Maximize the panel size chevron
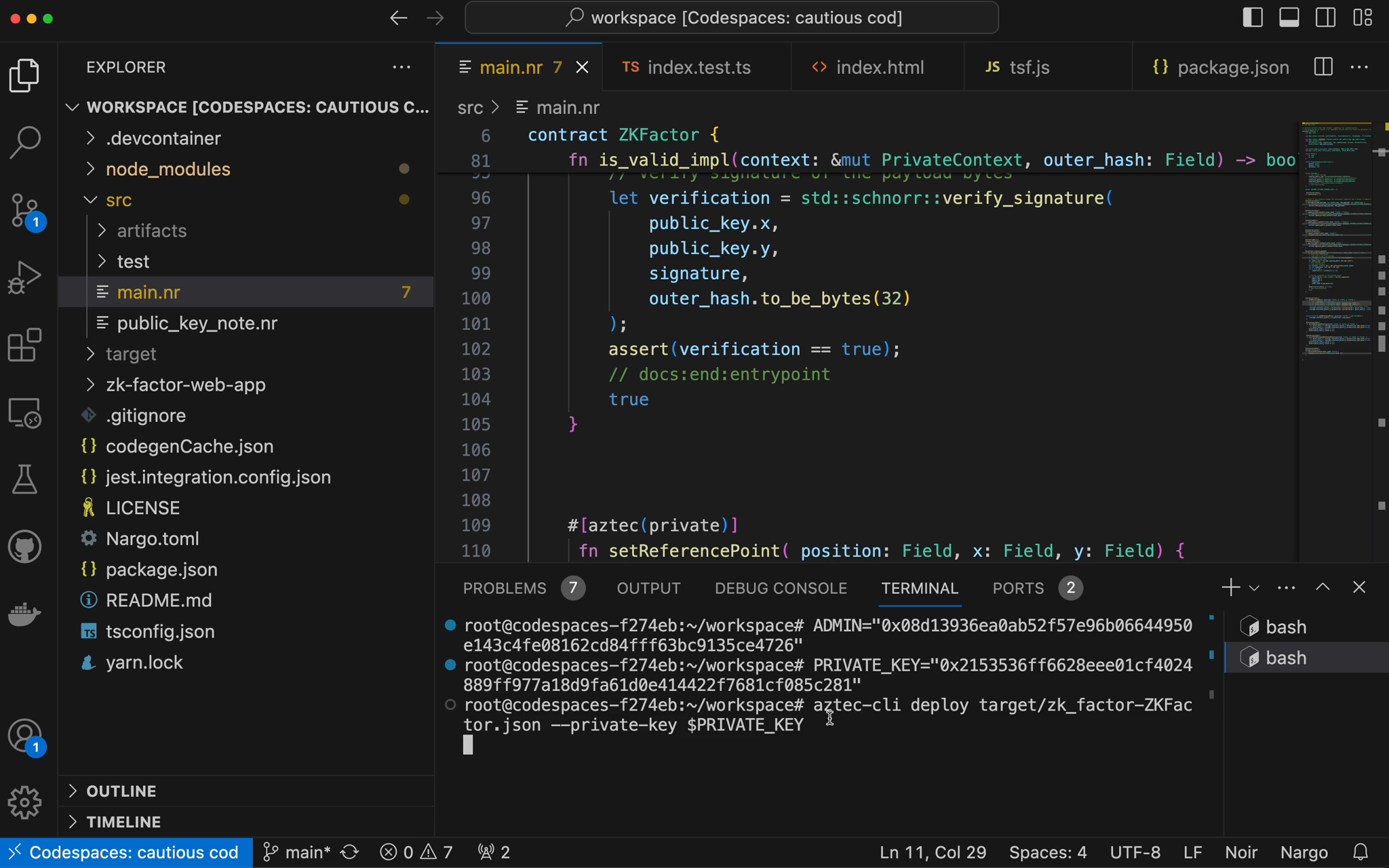 (1323, 587)
